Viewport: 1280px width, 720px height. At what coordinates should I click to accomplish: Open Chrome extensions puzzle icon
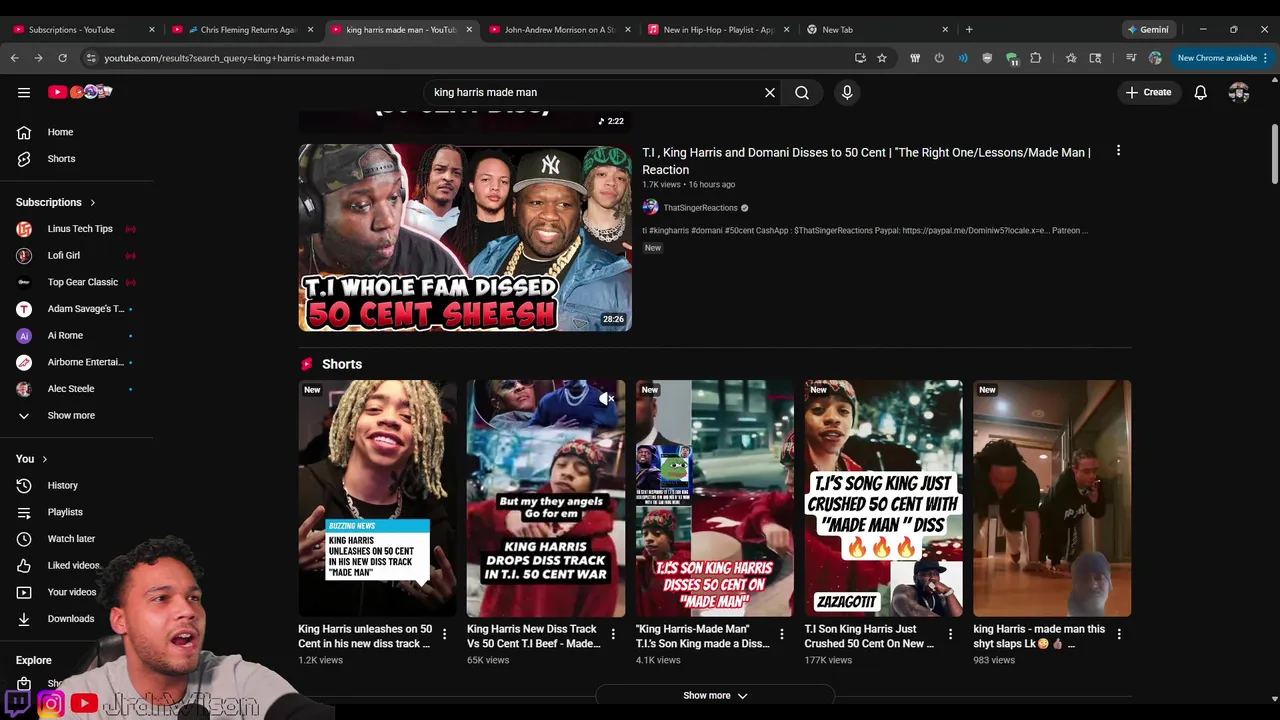[x=1036, y=58]
